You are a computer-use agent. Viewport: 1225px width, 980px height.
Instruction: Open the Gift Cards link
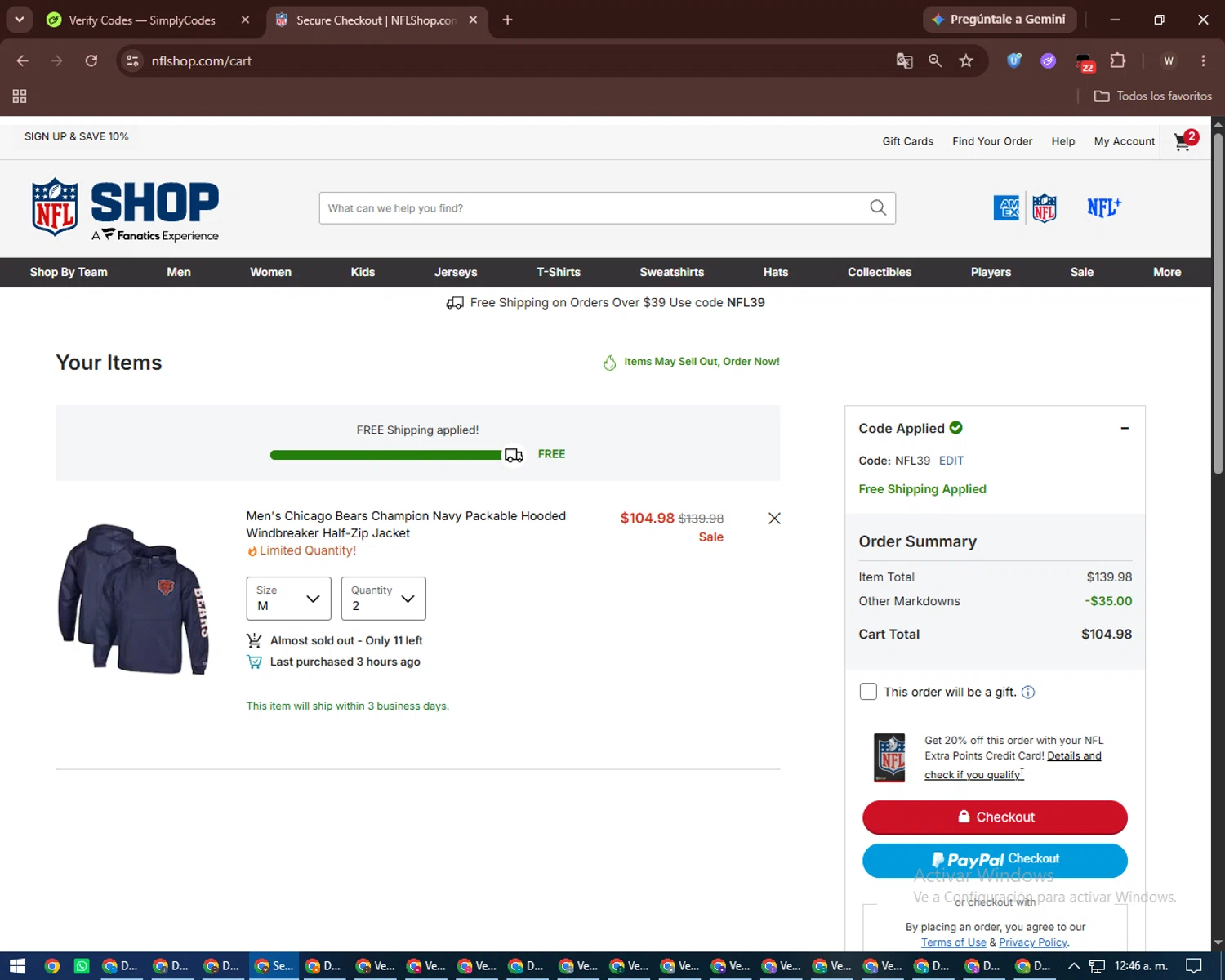[907, 141]
